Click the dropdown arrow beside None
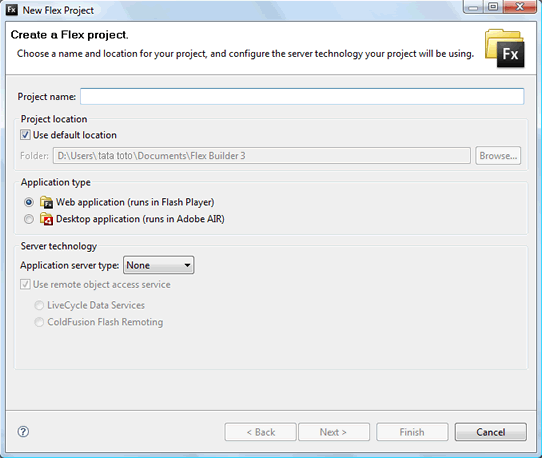The height and width of the screenshot is (458, 542). click(x=187, y=265)
